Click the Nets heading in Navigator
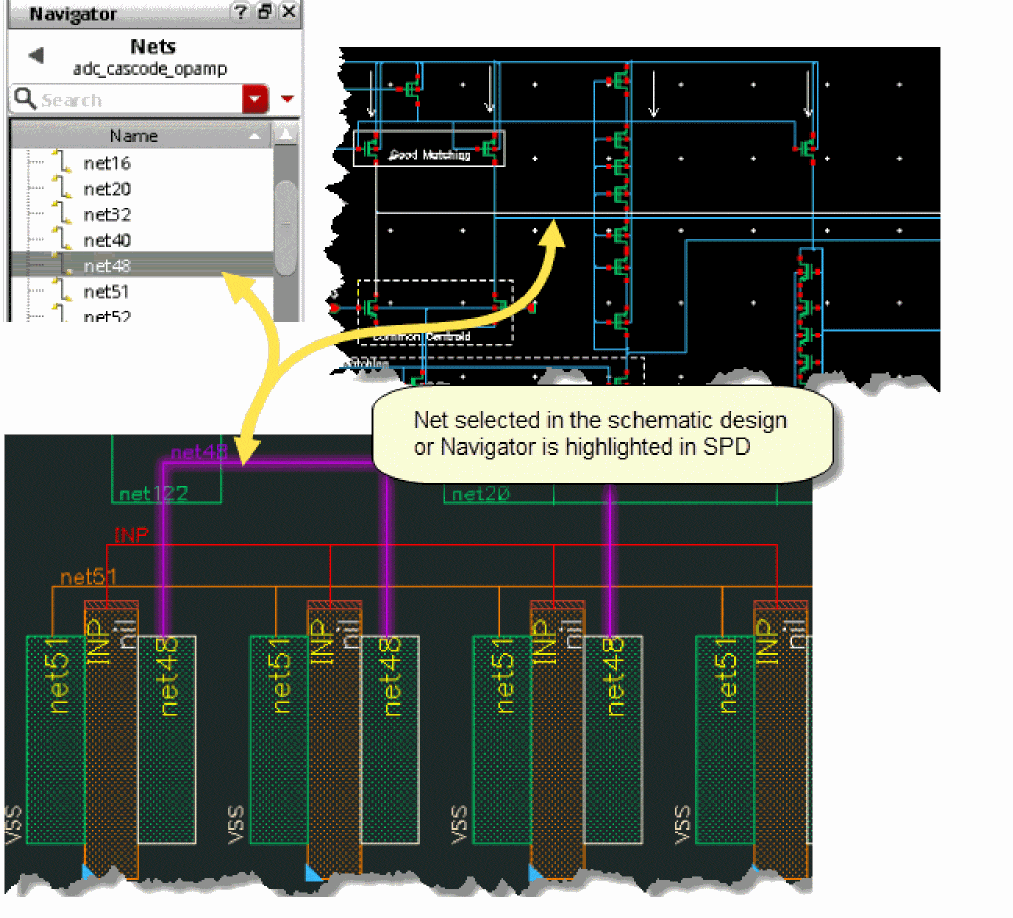This screenshot has width=1013, height=918. pyautogui.click(x=152, y=47)
